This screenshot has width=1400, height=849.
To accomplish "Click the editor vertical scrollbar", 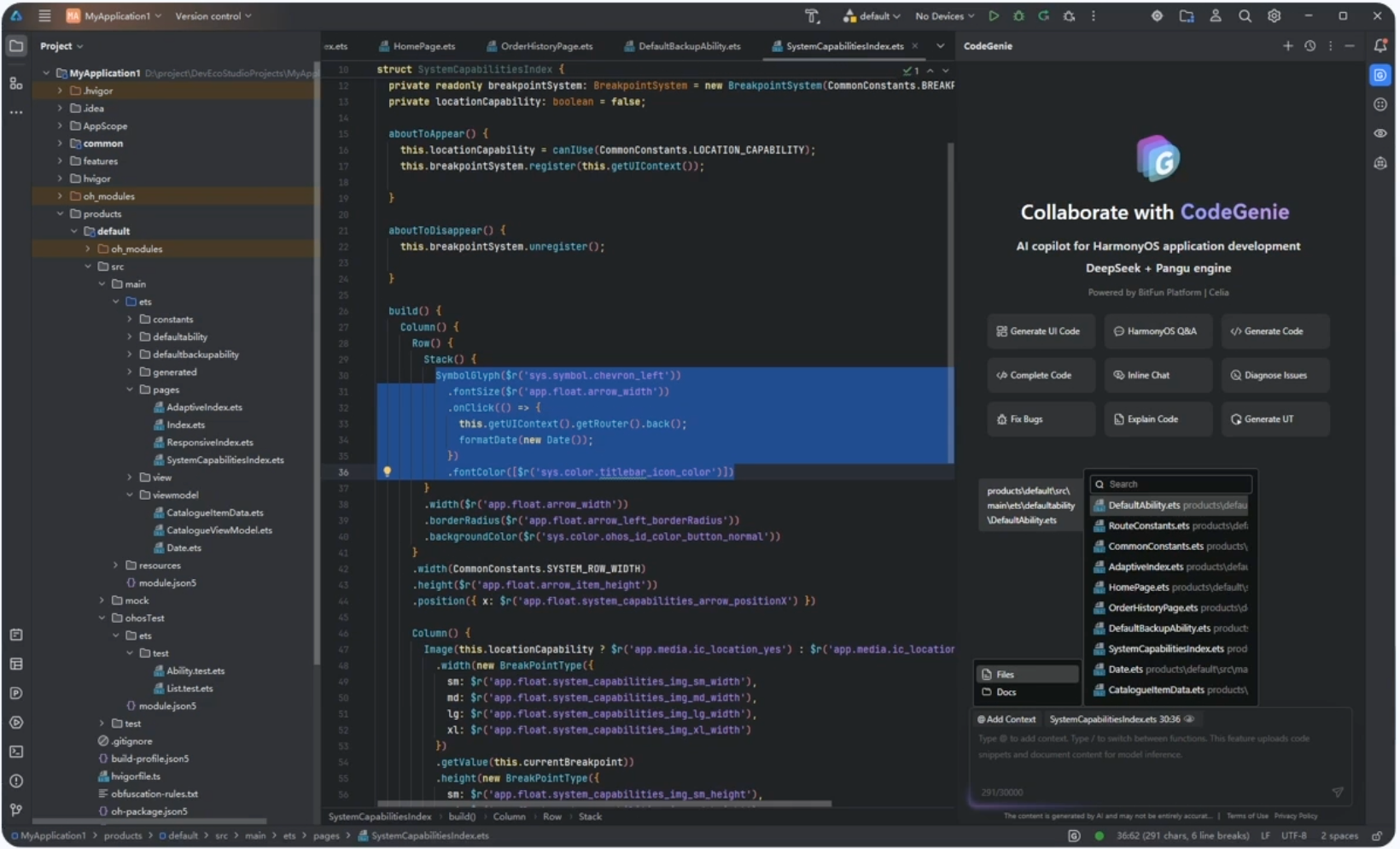I will click(950, 303).
